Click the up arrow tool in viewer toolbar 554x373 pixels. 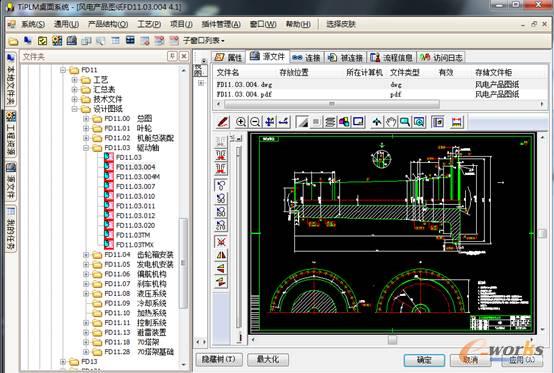pos(377,122)
